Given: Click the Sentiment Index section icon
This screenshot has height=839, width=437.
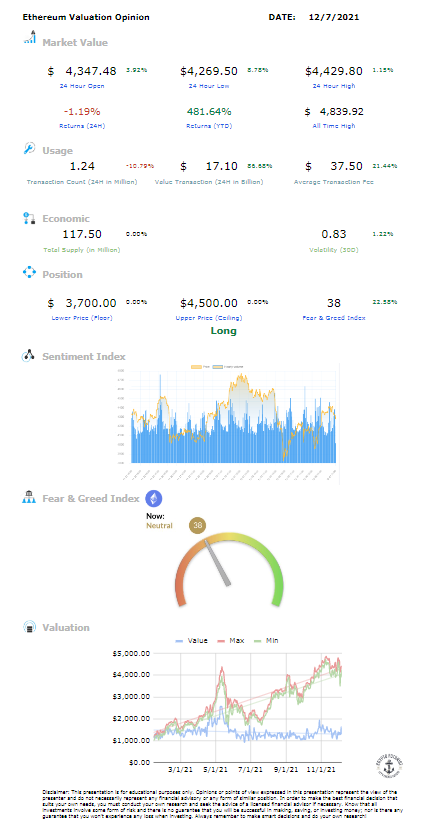Looking at the screenshot, I should pyautogui.click(x=28, y=356).
